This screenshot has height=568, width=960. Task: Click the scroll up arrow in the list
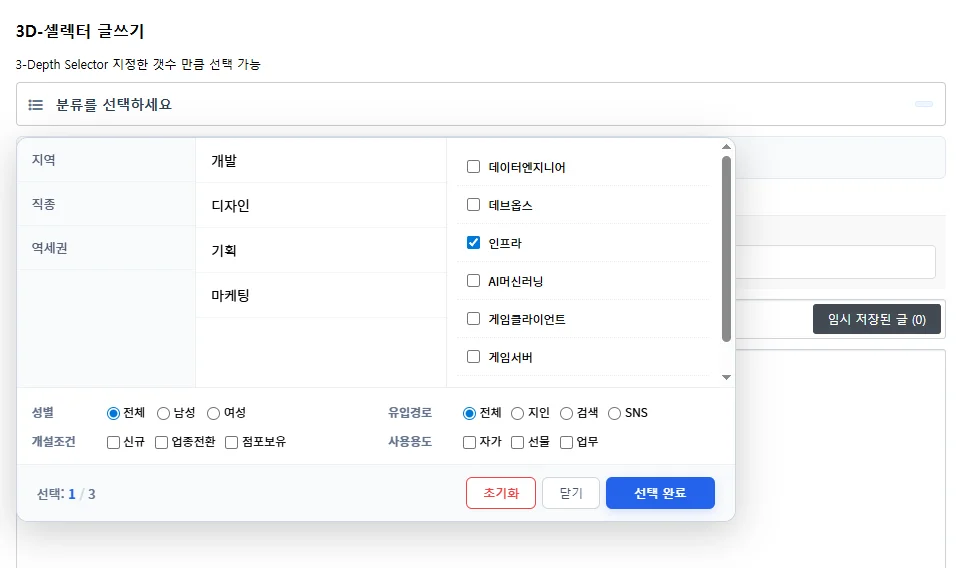tap(726, 147)
